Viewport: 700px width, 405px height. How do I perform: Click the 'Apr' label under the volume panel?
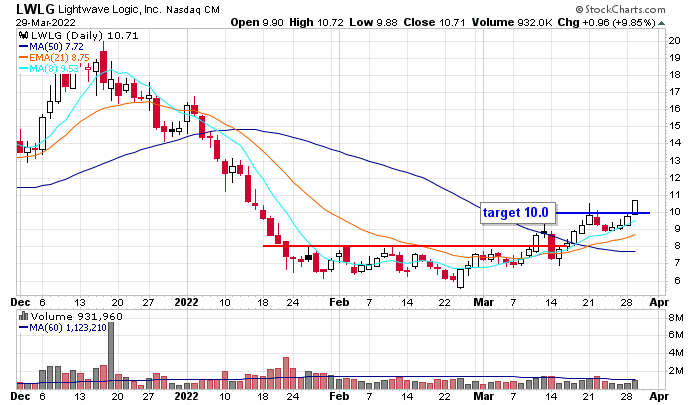point(659,397)
